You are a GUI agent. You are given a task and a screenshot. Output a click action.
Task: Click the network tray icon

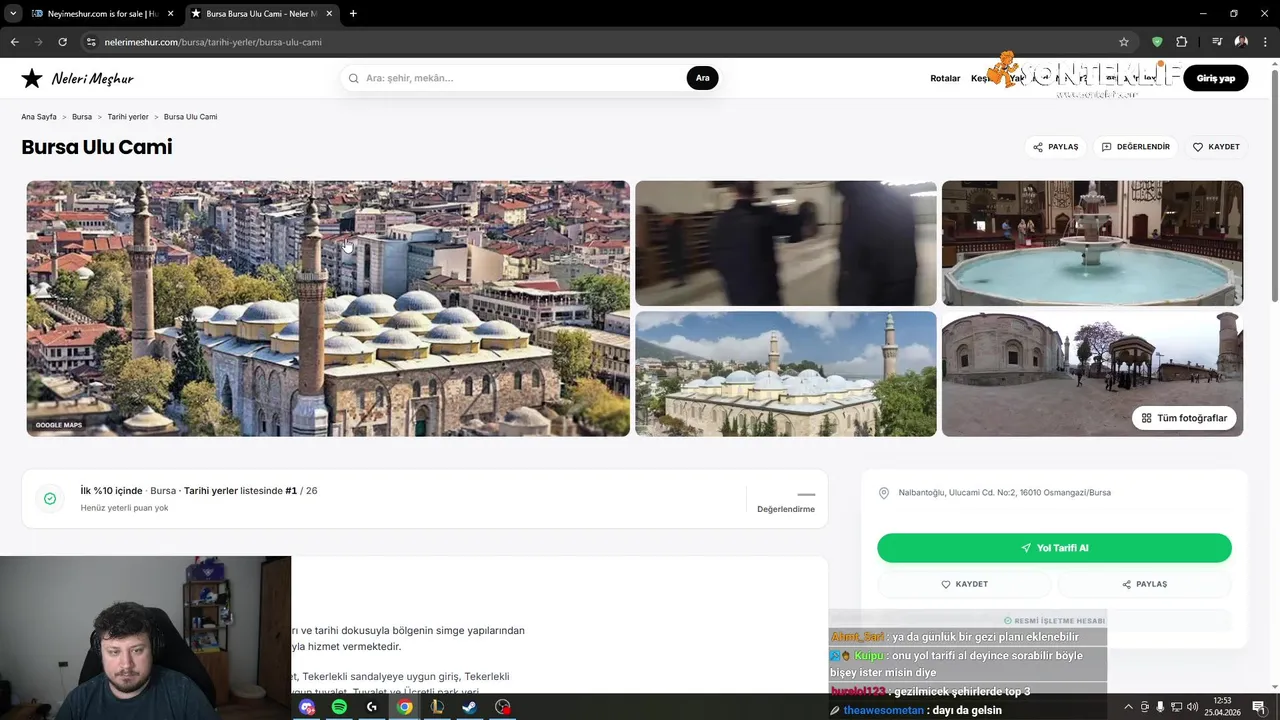click(1176, 707)
